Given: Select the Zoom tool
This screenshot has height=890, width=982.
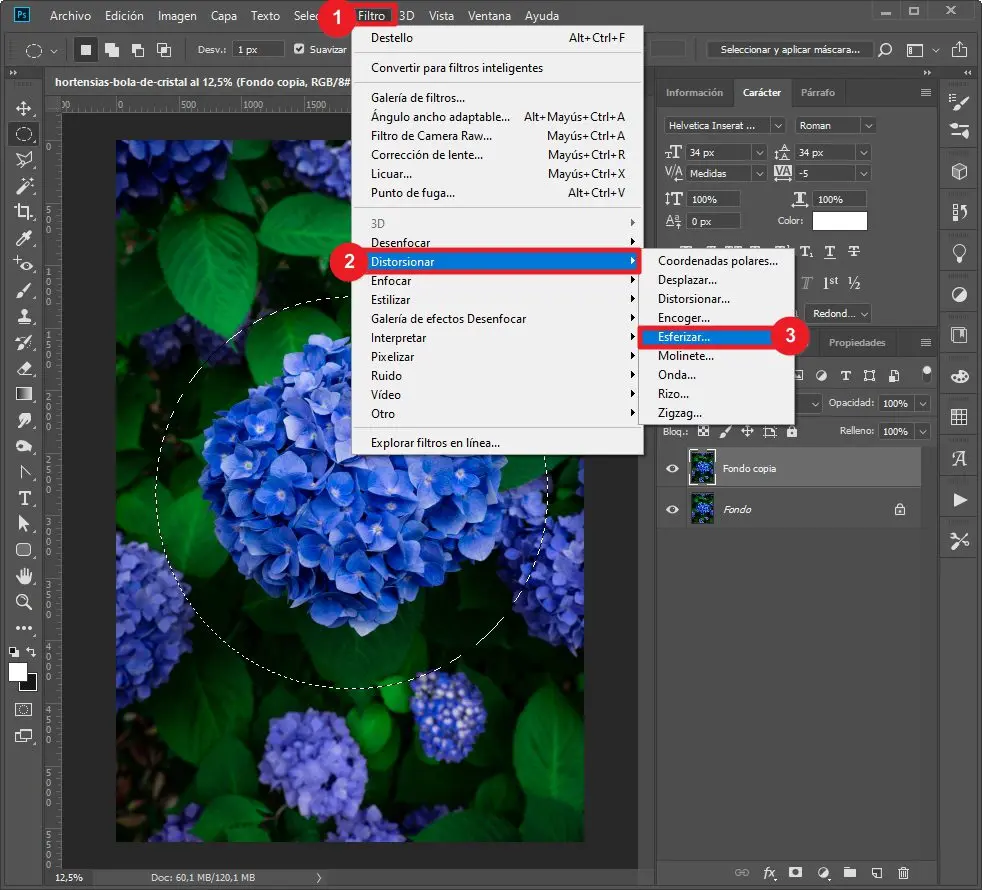Looking at the screenshot, I should point(24,601).
